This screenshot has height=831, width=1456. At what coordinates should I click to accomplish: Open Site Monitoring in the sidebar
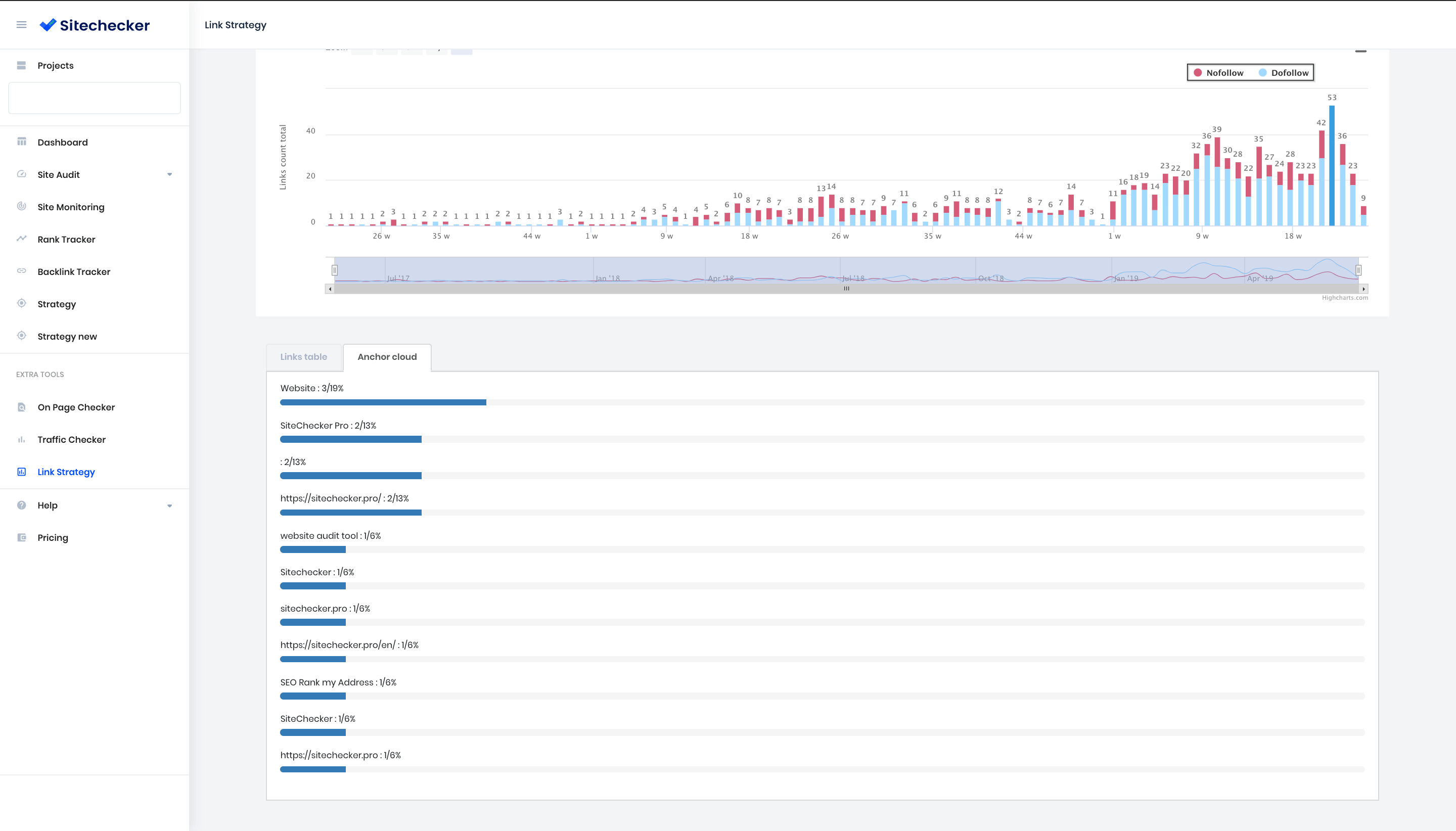[71, 207]
